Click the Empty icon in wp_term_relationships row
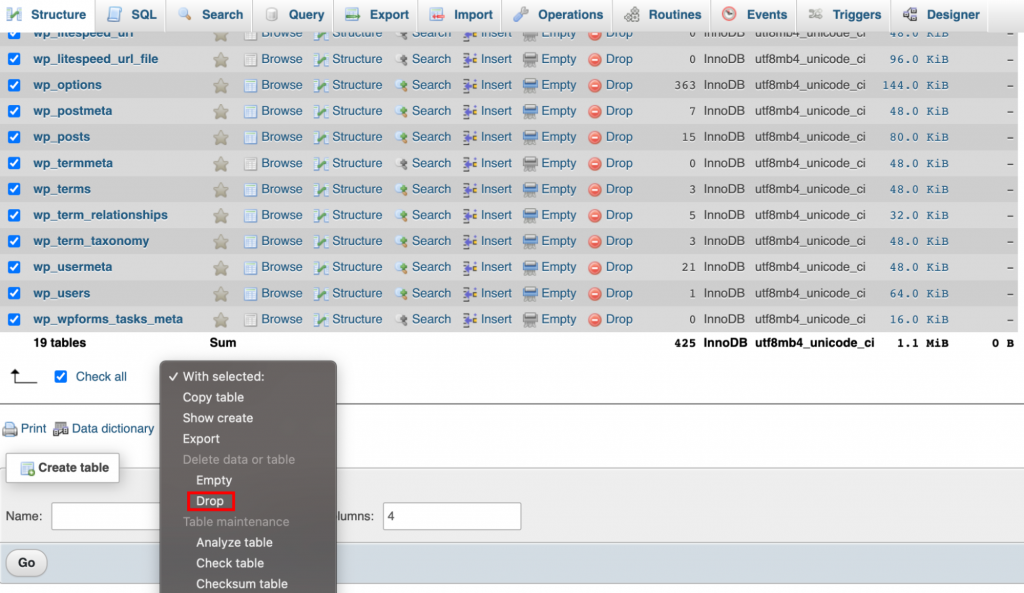The width and height of the screenshot is (1024, 593). tap(530, 216)
